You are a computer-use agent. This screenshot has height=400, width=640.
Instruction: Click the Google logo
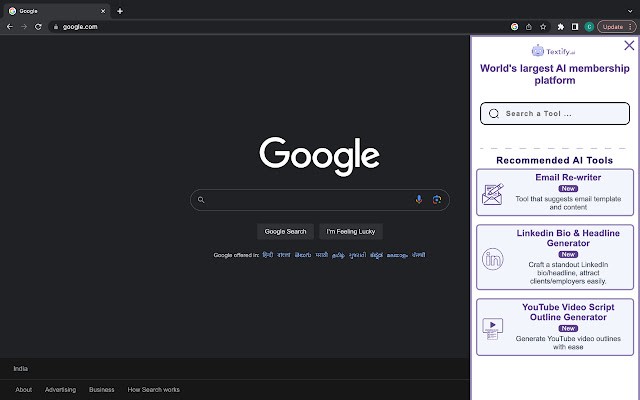[320, 156]
